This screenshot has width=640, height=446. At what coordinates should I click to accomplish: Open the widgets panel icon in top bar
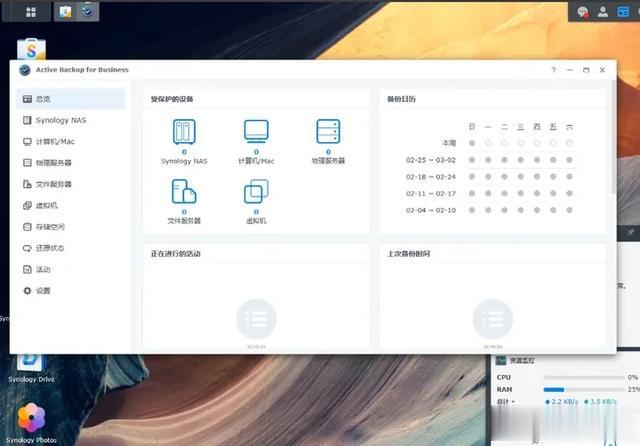[x=623, y=12]
